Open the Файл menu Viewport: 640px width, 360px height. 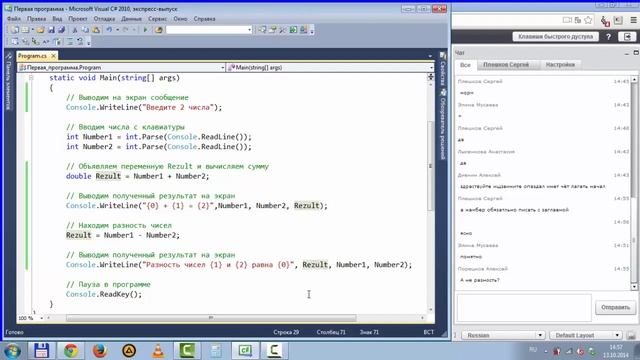click(14, 19)
